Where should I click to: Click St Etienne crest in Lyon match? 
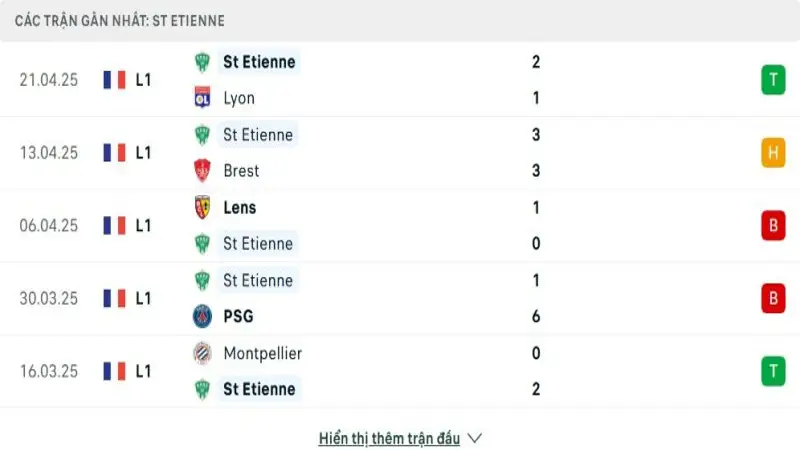202,62
